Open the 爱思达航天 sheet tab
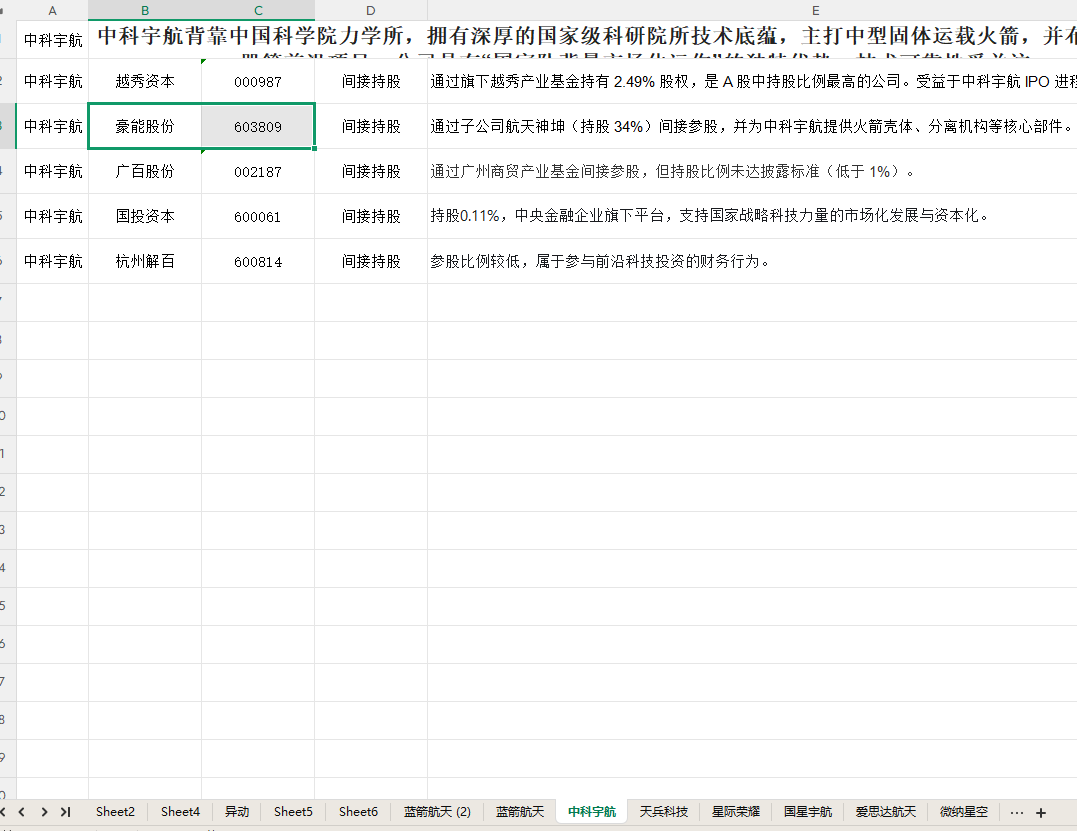1077x831 pixels. 885,812
